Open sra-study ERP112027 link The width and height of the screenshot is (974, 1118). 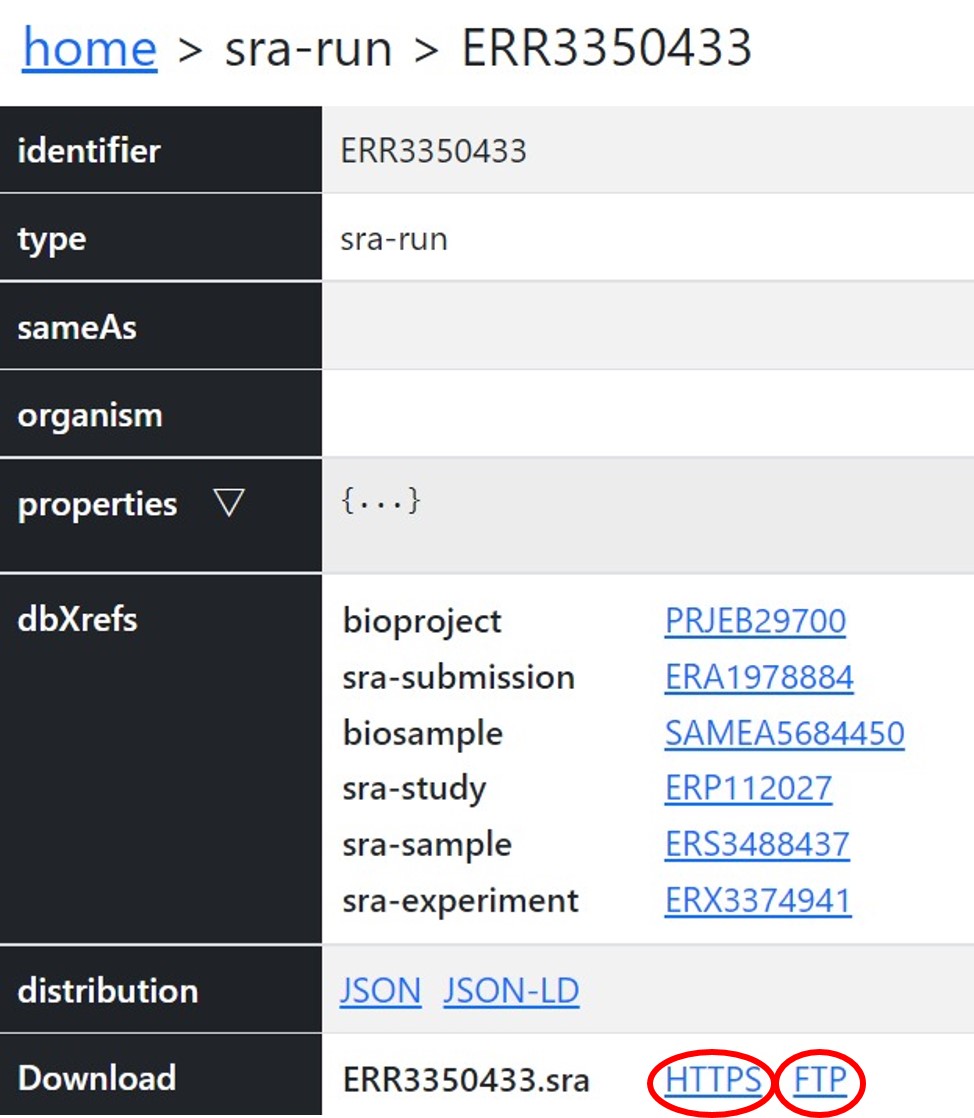tap(748, 789)
